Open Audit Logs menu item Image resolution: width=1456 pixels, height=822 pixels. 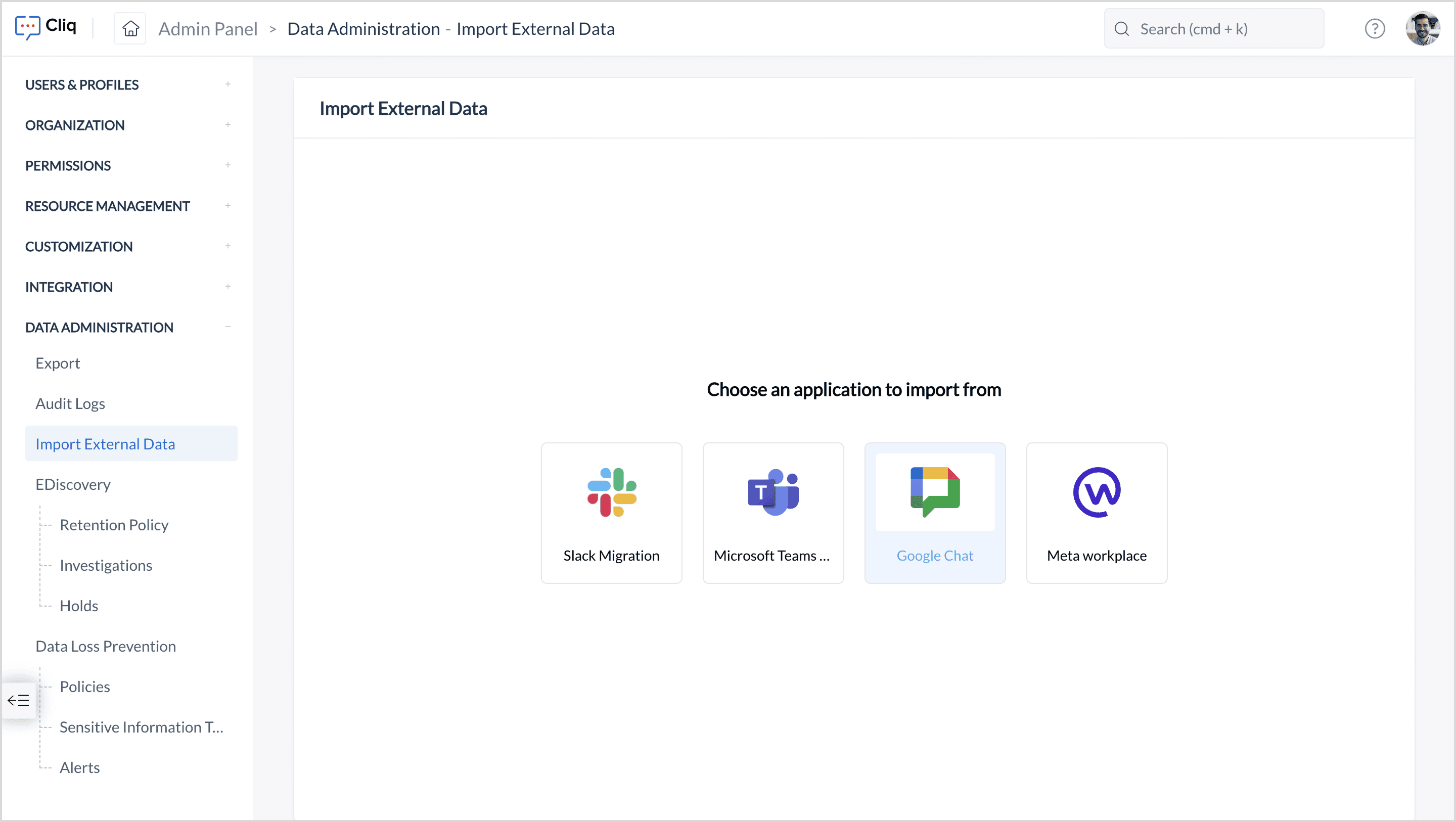(70, 403)
